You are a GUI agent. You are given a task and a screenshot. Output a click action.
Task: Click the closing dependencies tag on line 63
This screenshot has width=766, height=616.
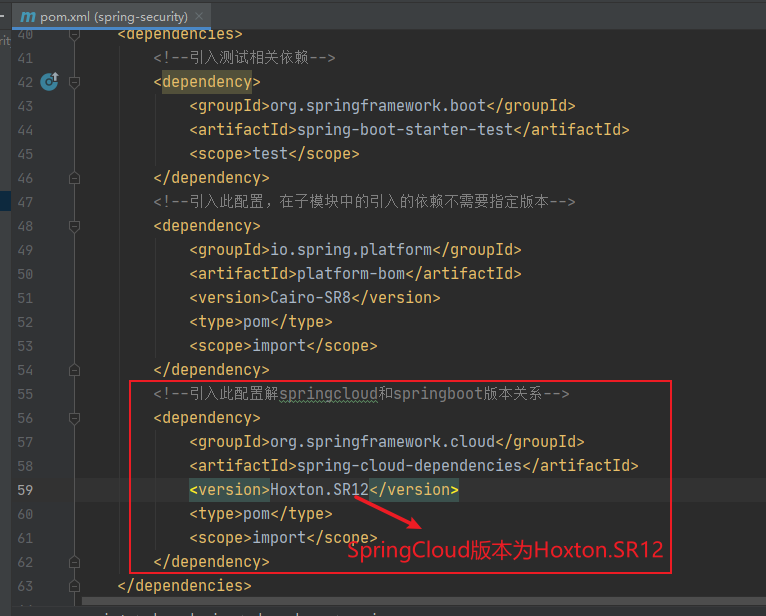185,585
